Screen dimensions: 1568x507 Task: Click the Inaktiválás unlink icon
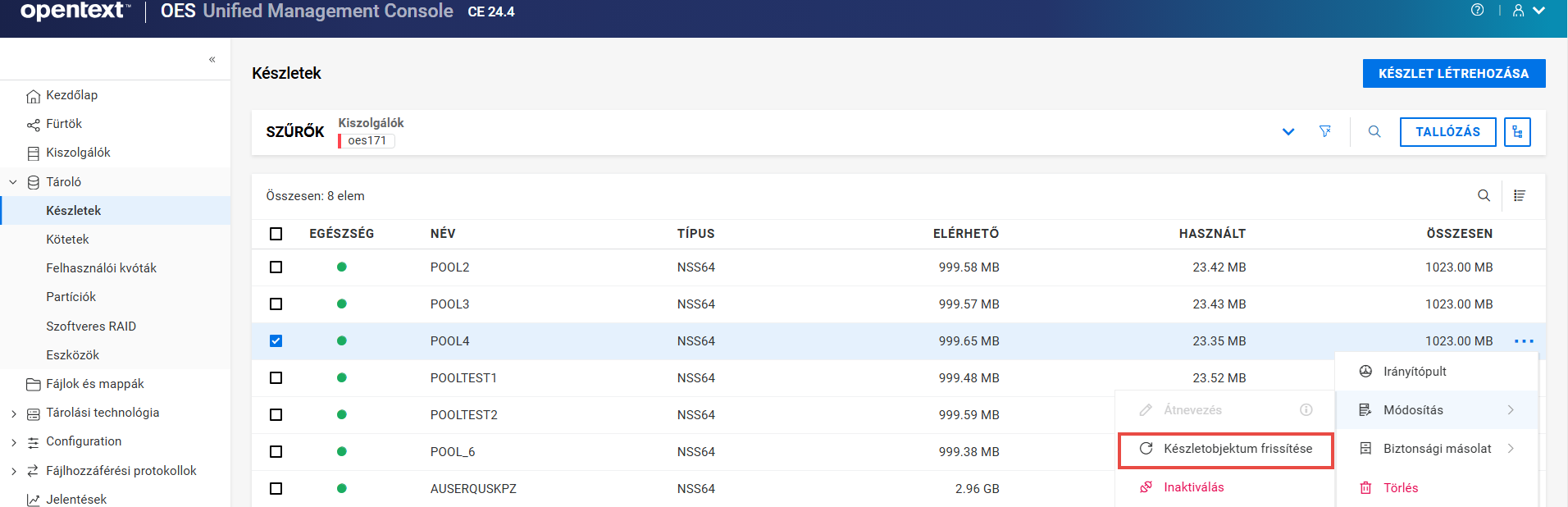[x=1146, y=487]
